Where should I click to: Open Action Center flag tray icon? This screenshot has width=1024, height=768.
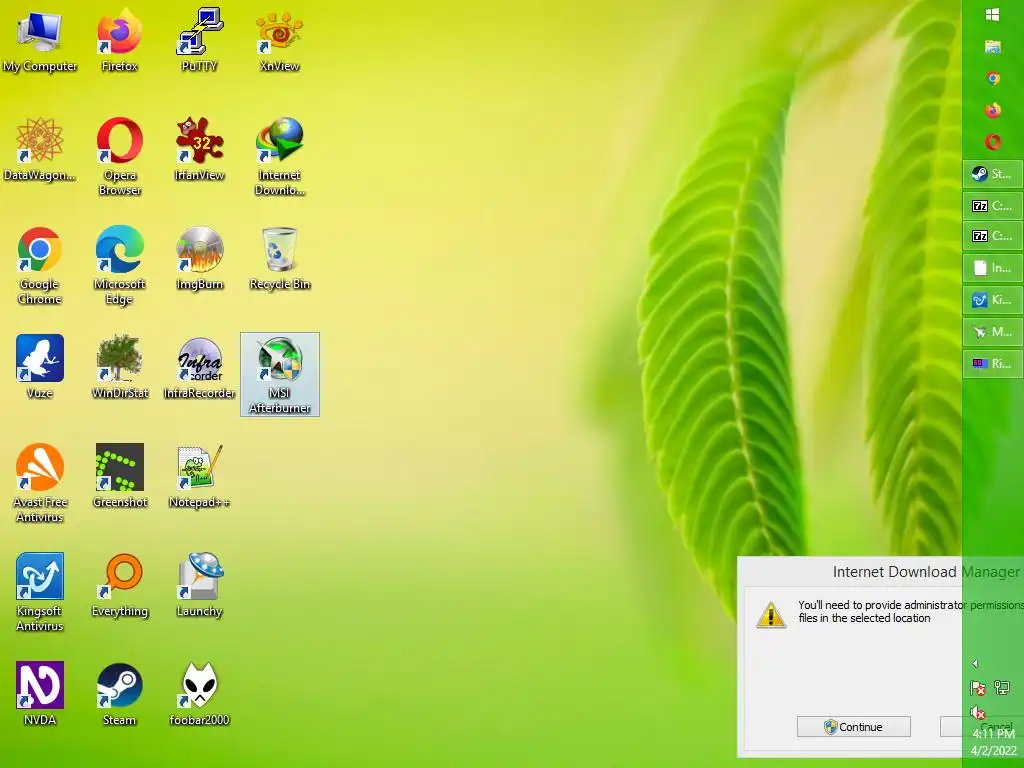pyautogui.click(x=978, y=688)
